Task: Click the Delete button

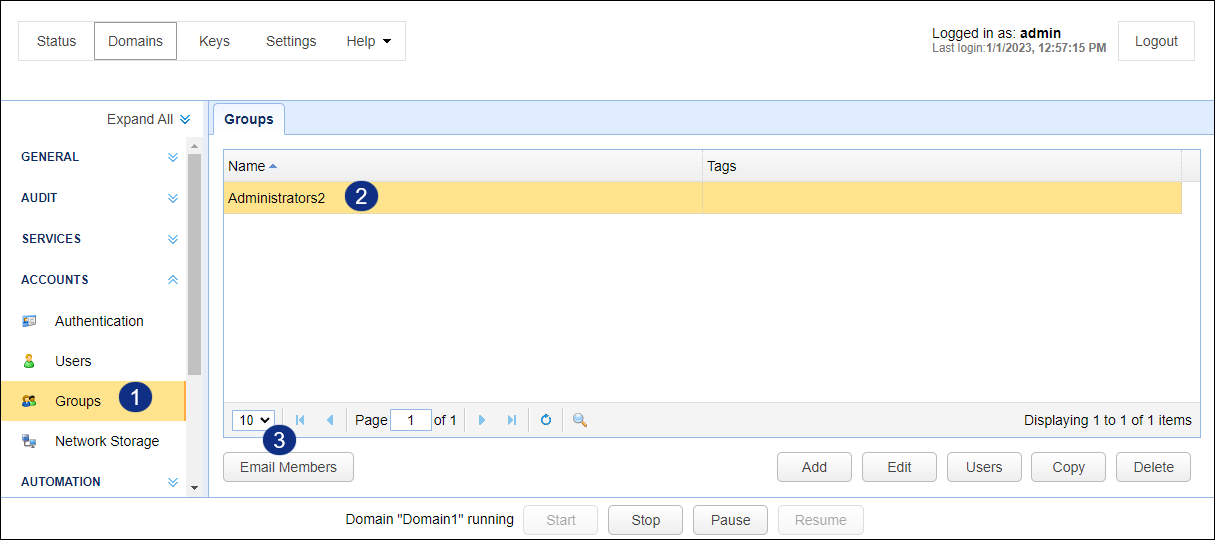Action: 1153,467
